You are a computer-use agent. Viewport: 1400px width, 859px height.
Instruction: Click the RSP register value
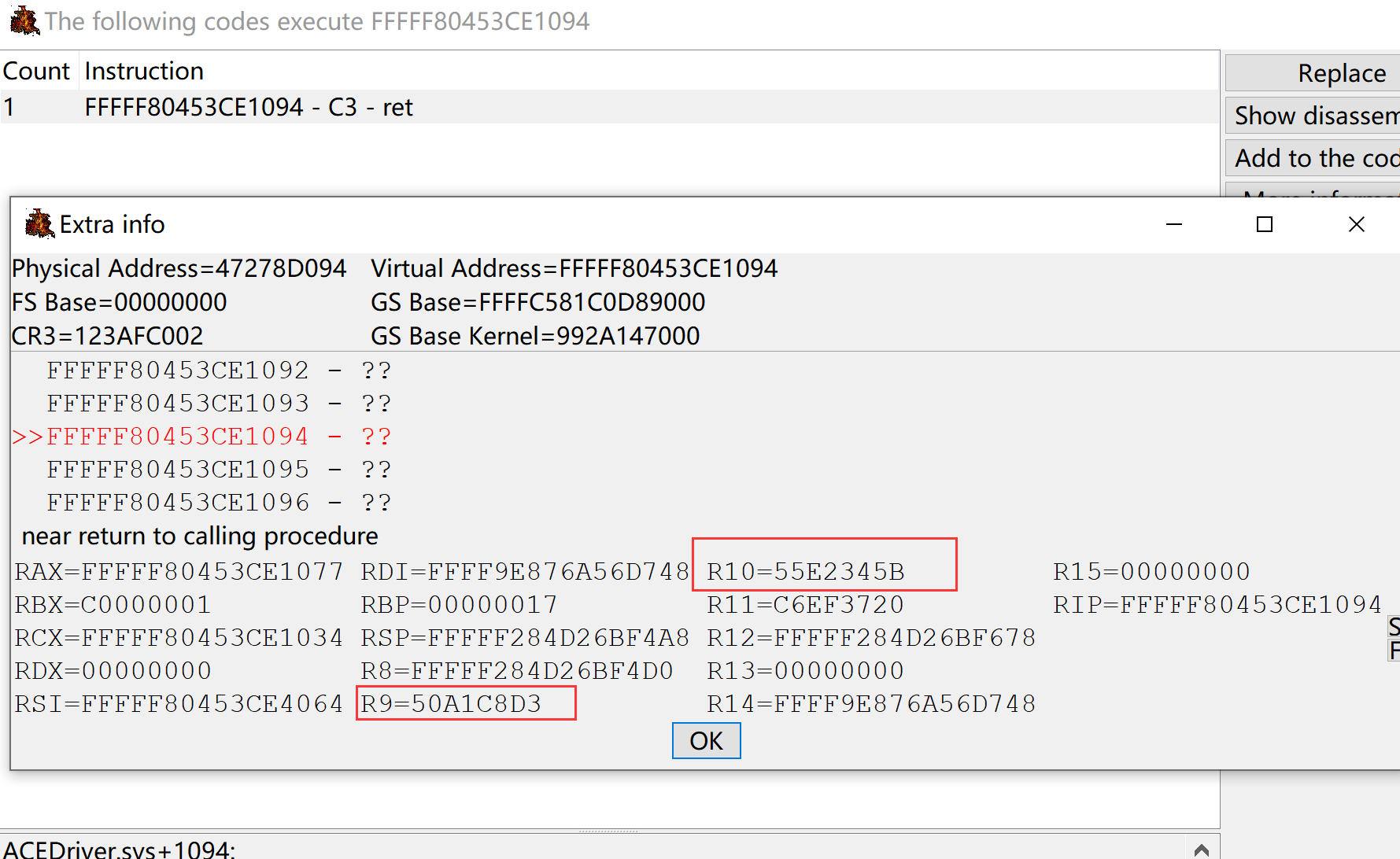(x=525, y=638)
